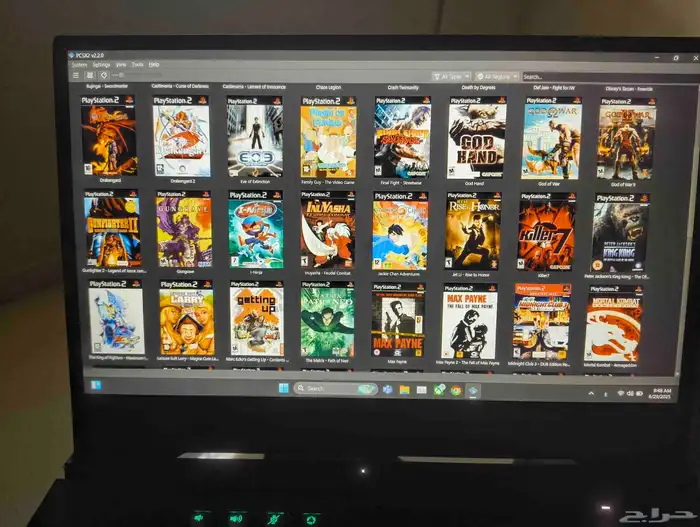Open the All Types filter dropdown
The image size is (700, 527).
tap(451, 77)
